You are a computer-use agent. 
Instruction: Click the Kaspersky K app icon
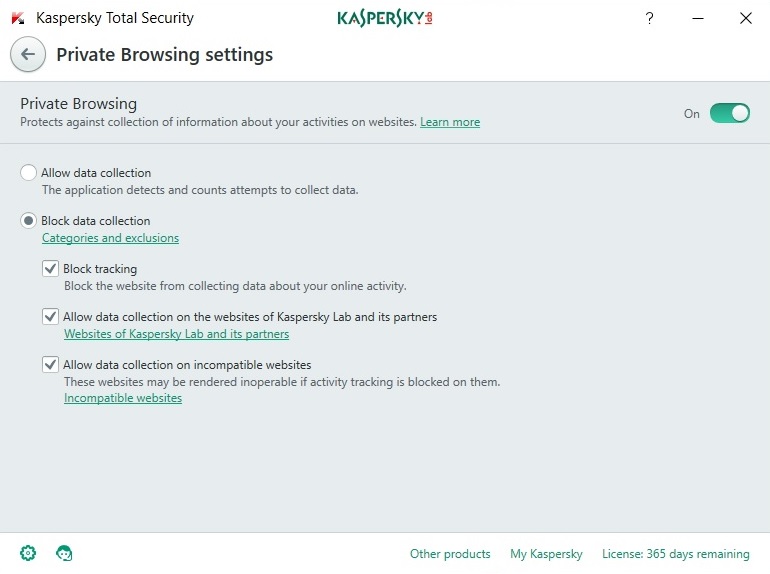tap(18, 18)
